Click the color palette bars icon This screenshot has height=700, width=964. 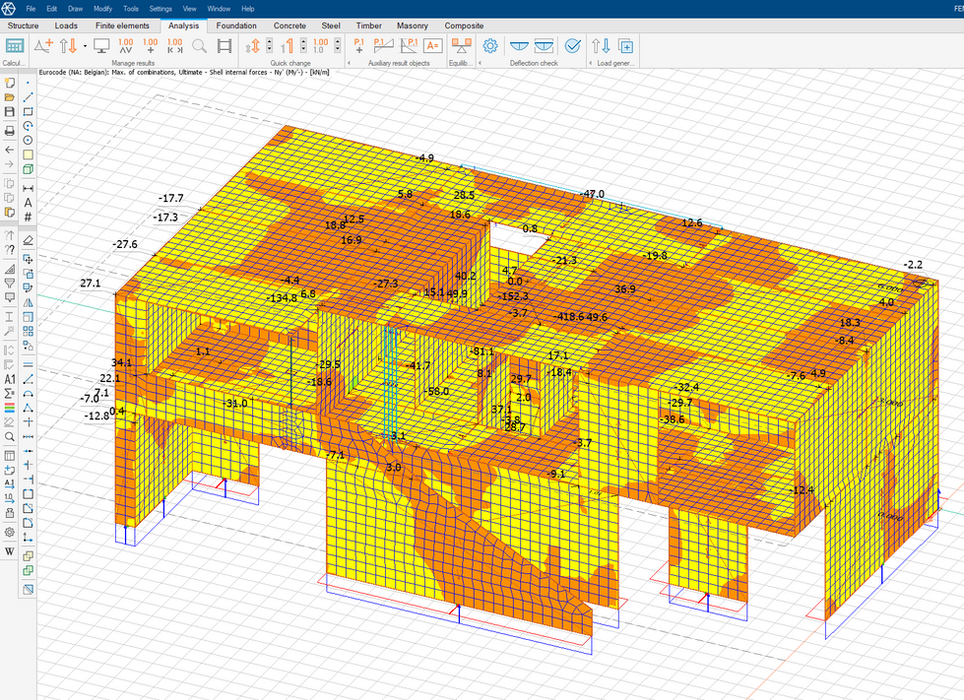click(x=10, y=408)
